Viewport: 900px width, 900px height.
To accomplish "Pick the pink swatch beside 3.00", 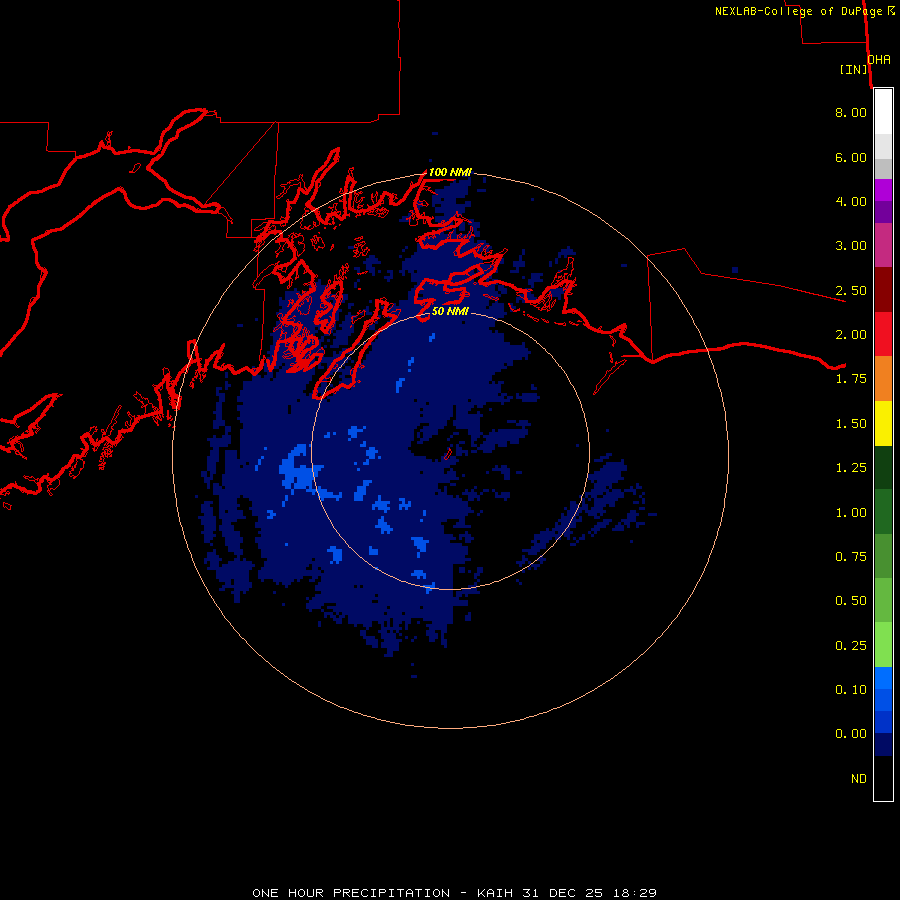I will tap(883, 245).
